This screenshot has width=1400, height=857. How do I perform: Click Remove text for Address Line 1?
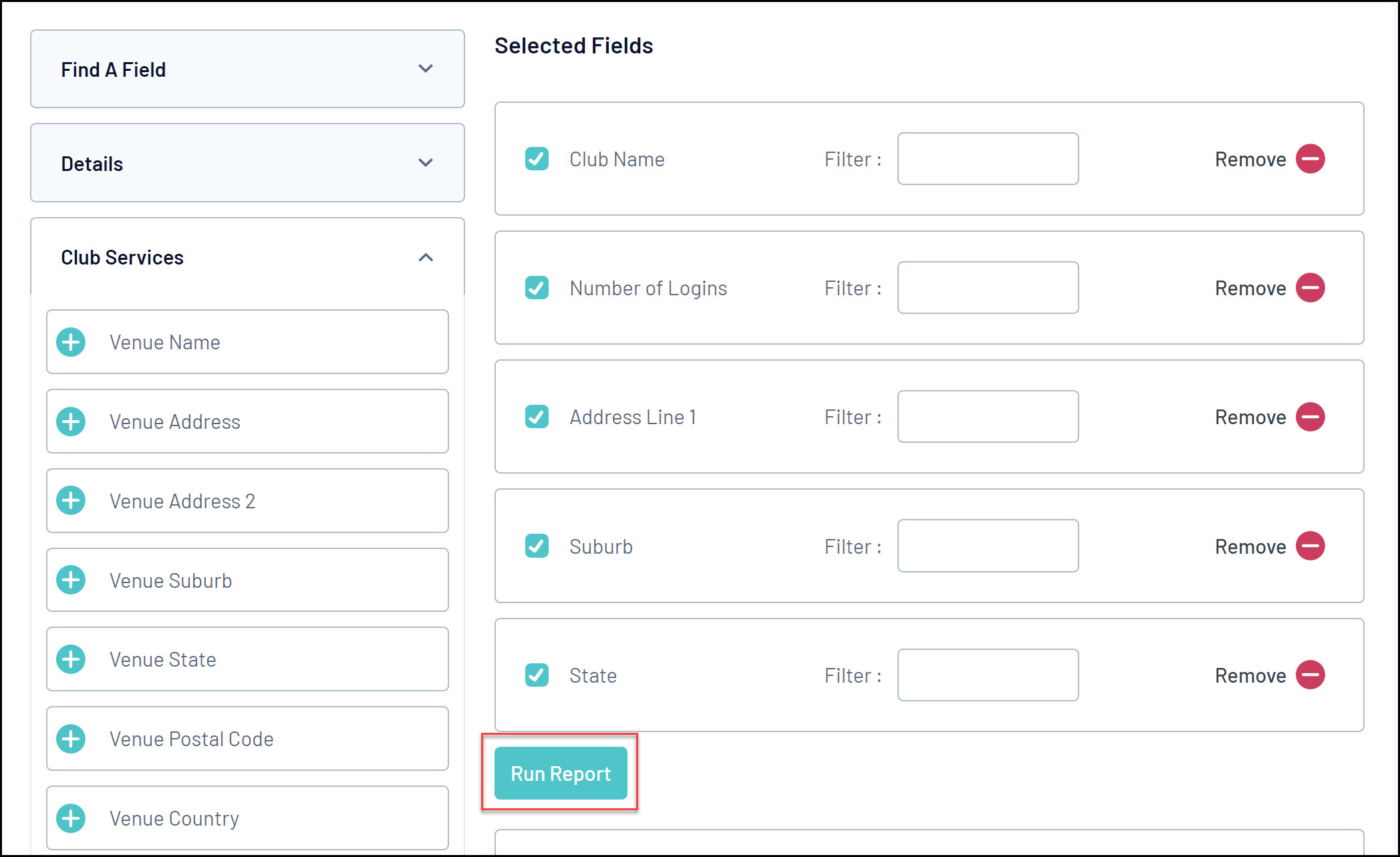1250,417
